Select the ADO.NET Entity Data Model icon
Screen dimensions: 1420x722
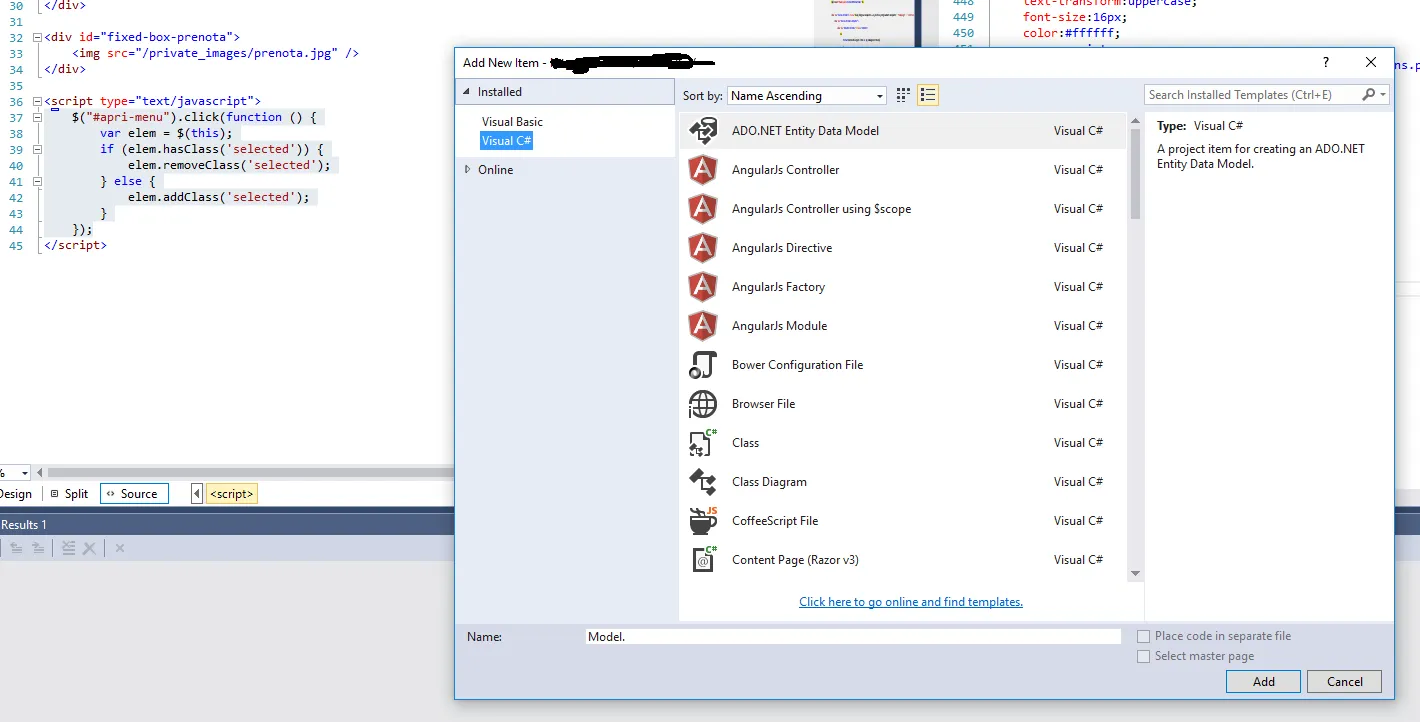pos(703,131)
